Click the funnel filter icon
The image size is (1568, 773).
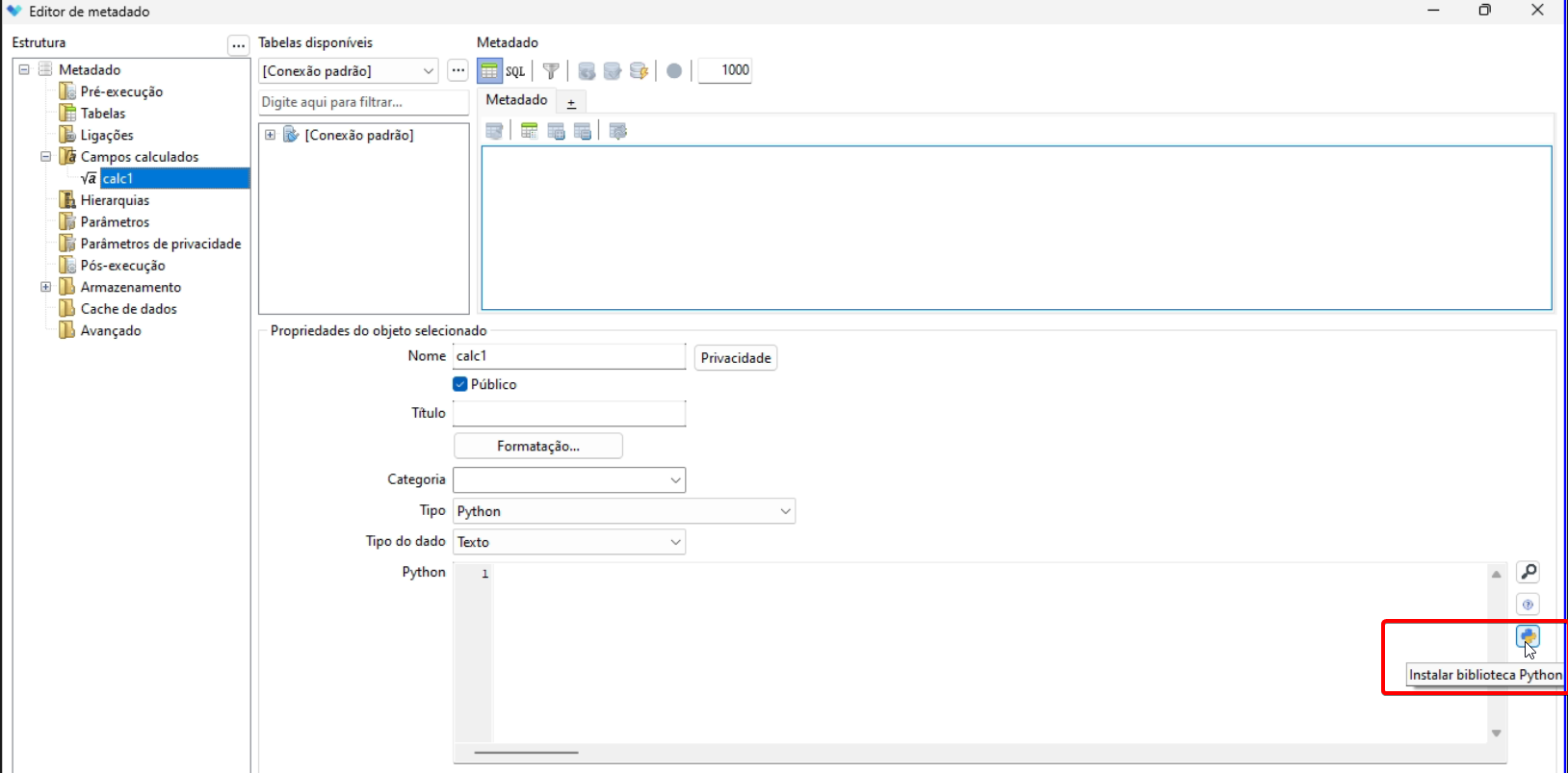[551, 71]
